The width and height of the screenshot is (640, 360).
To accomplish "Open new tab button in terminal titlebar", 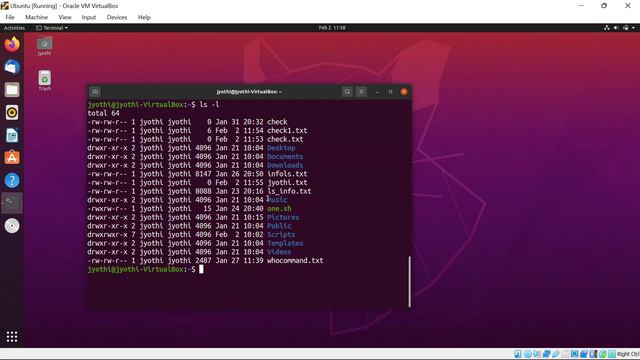I will point(95,92).
